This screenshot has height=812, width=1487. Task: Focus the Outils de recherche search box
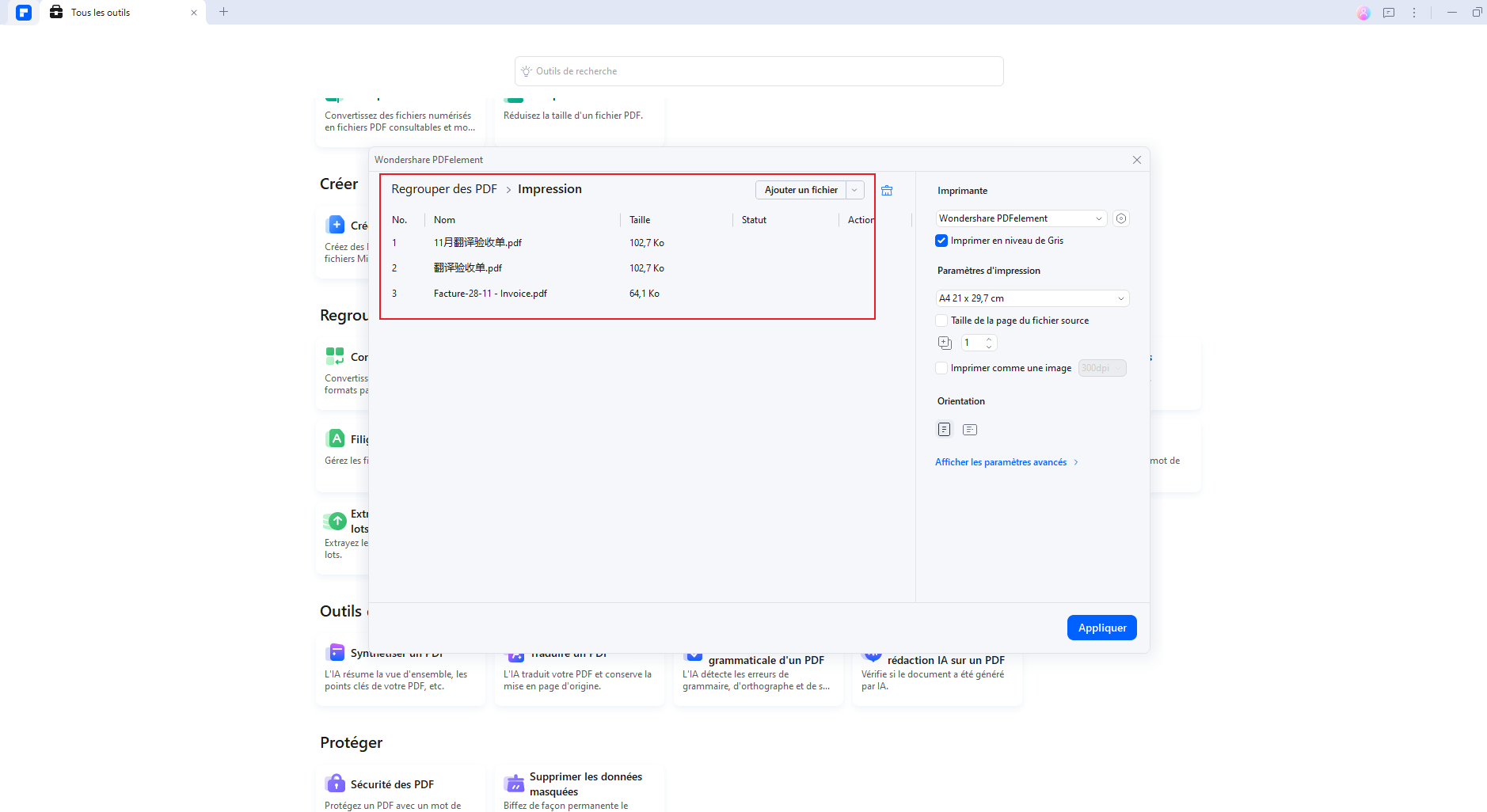(x=759, y=71)
